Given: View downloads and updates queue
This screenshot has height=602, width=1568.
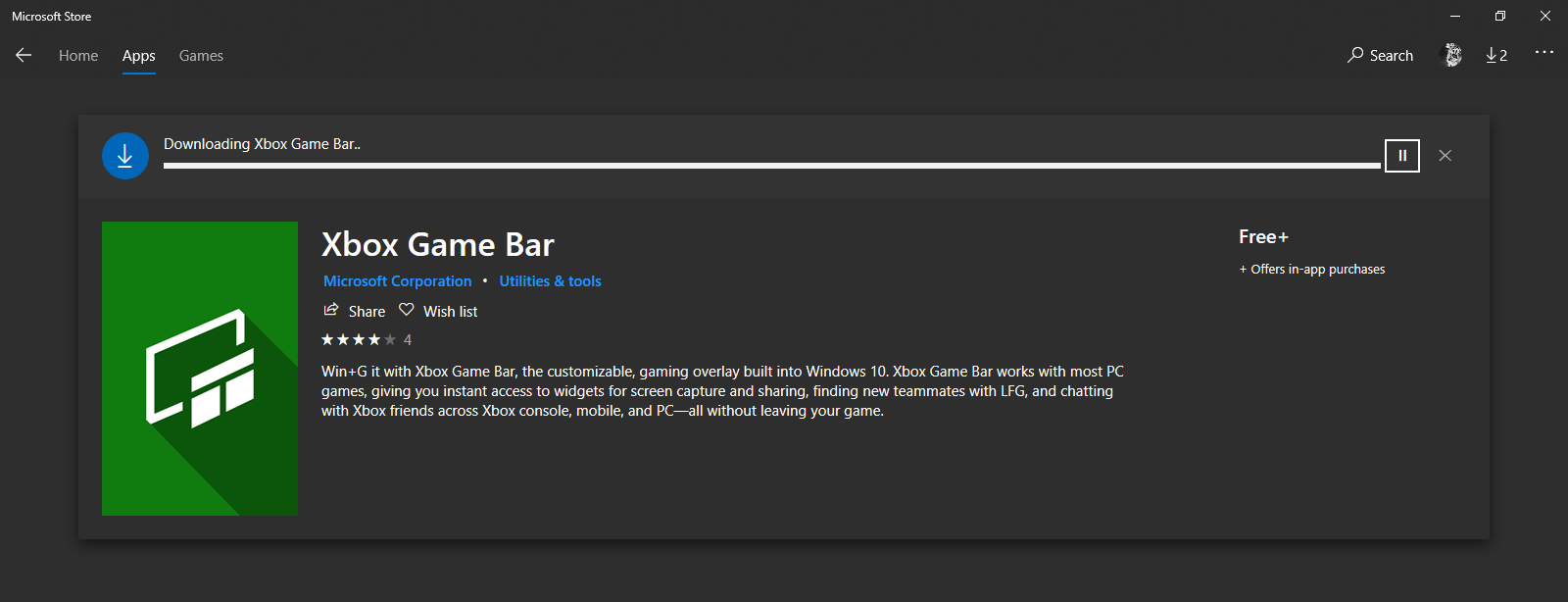Looking at the screenshot, I should (1496, 55).
